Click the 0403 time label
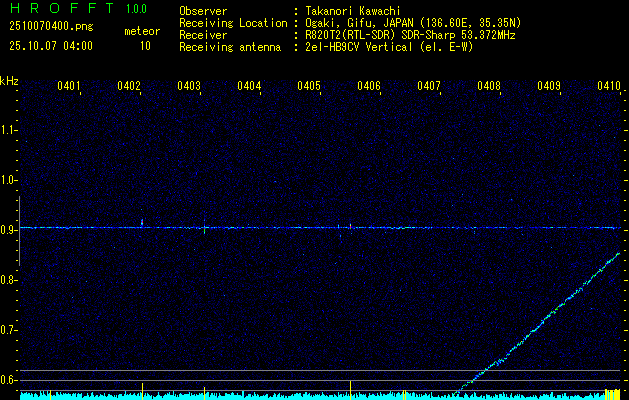 189,85
